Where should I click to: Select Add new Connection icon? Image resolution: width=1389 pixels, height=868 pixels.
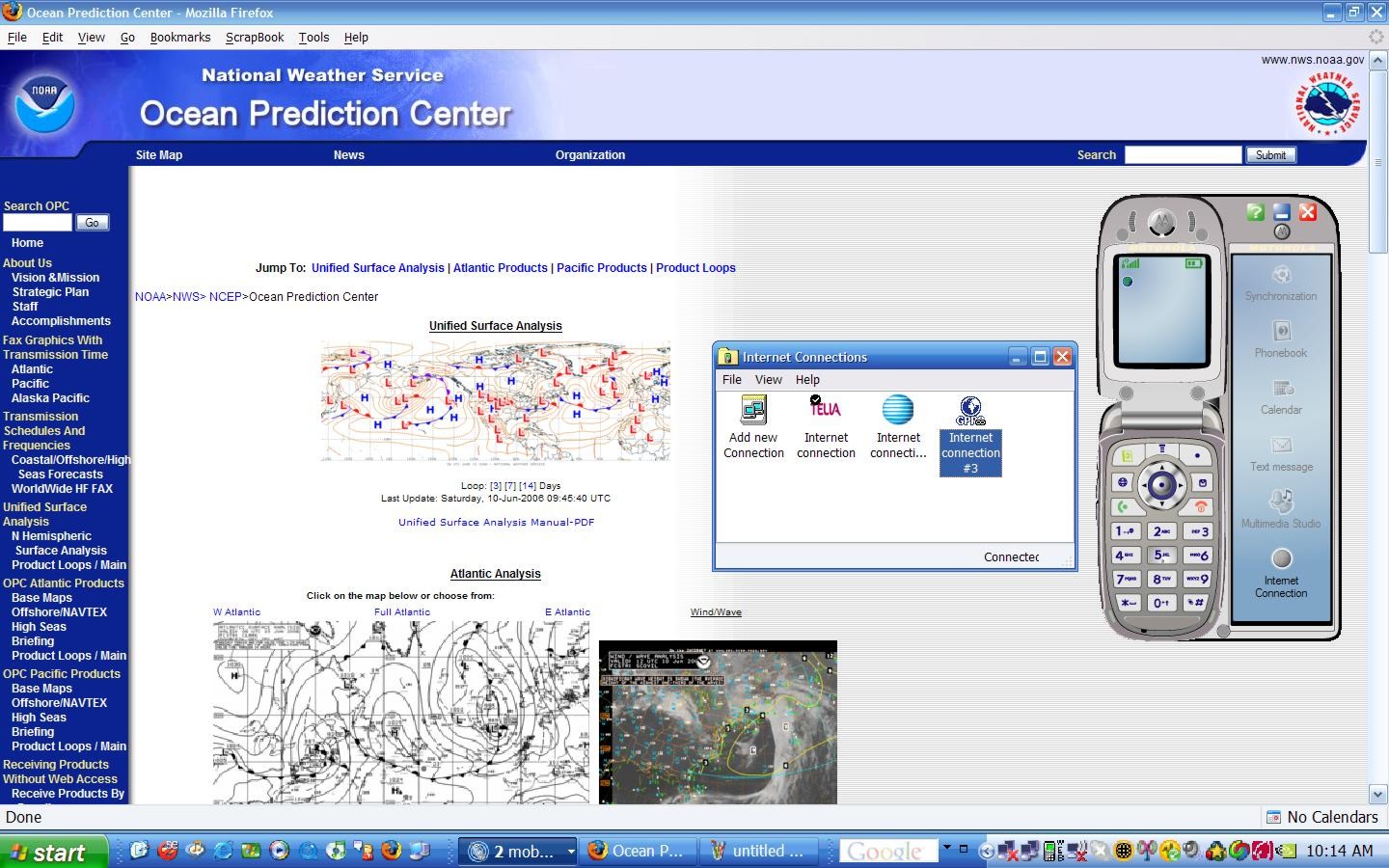click(x=753, y=428)
